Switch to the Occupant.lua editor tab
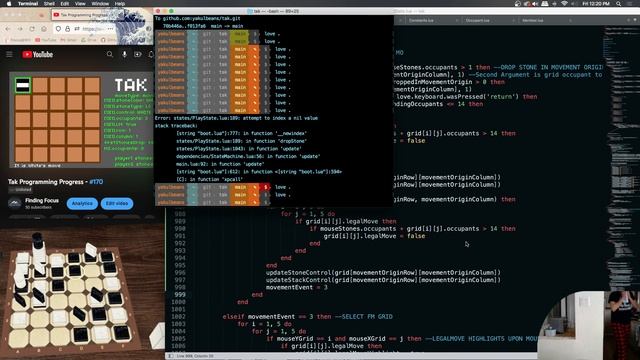Viewport: 640px width, 360px height. click(x=478, y=20)
